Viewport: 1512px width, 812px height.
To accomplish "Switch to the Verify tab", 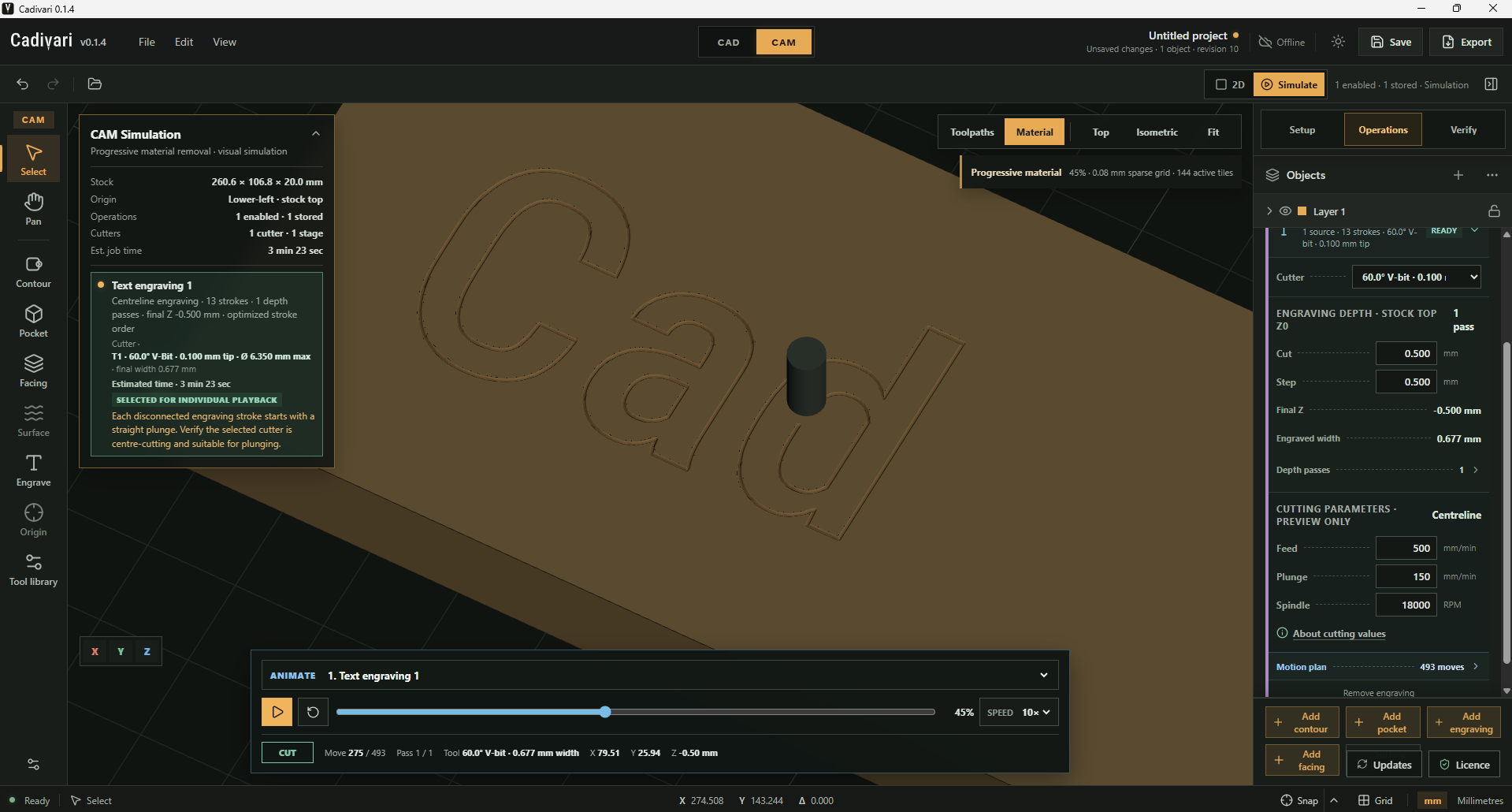I will tap(1463, 130).
